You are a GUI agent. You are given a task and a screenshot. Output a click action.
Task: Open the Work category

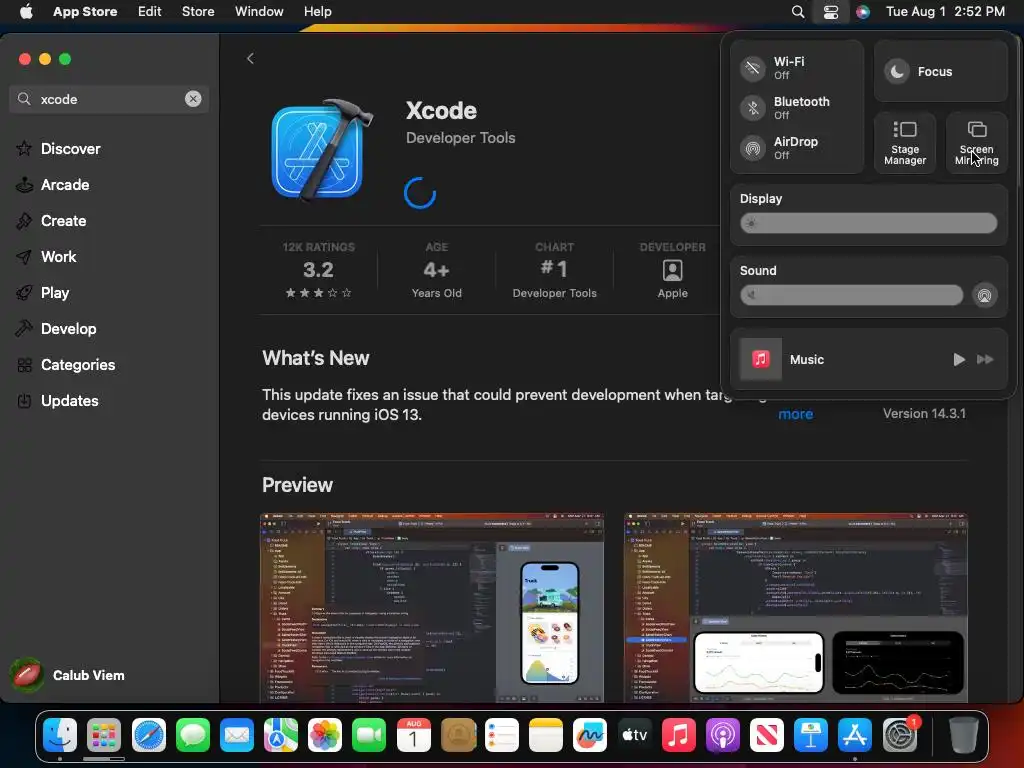click(x=46, y=257)
